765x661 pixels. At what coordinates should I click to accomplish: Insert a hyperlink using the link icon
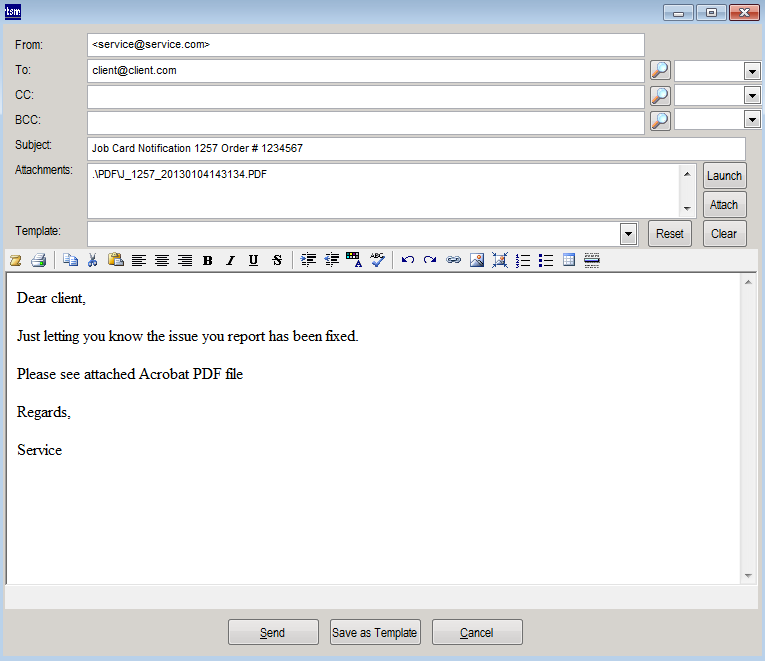[x=453, y=260]
